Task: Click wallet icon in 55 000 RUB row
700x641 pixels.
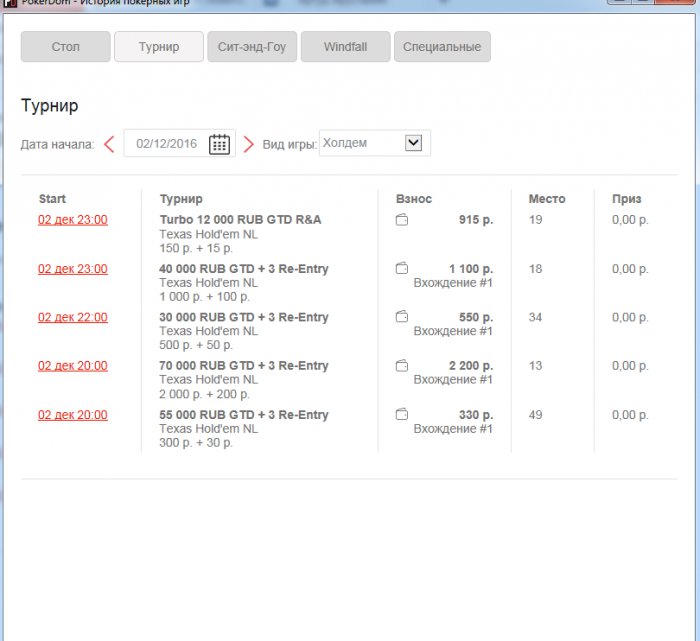Action: (x=402, y=414)
